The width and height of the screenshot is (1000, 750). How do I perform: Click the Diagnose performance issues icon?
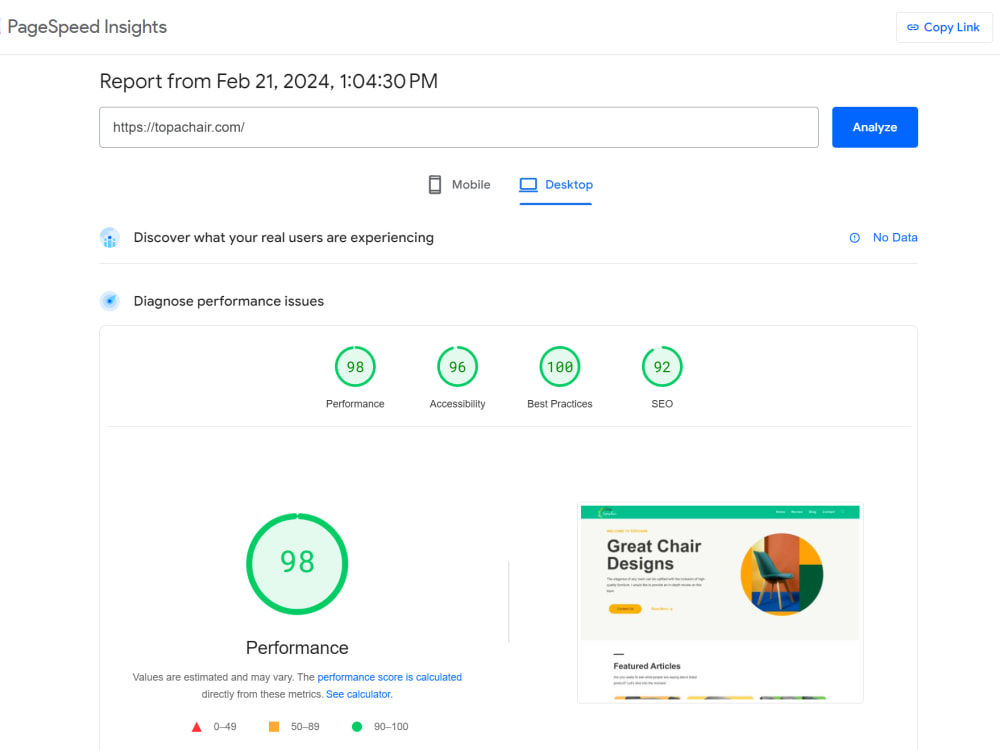click(x=110, y=301)
